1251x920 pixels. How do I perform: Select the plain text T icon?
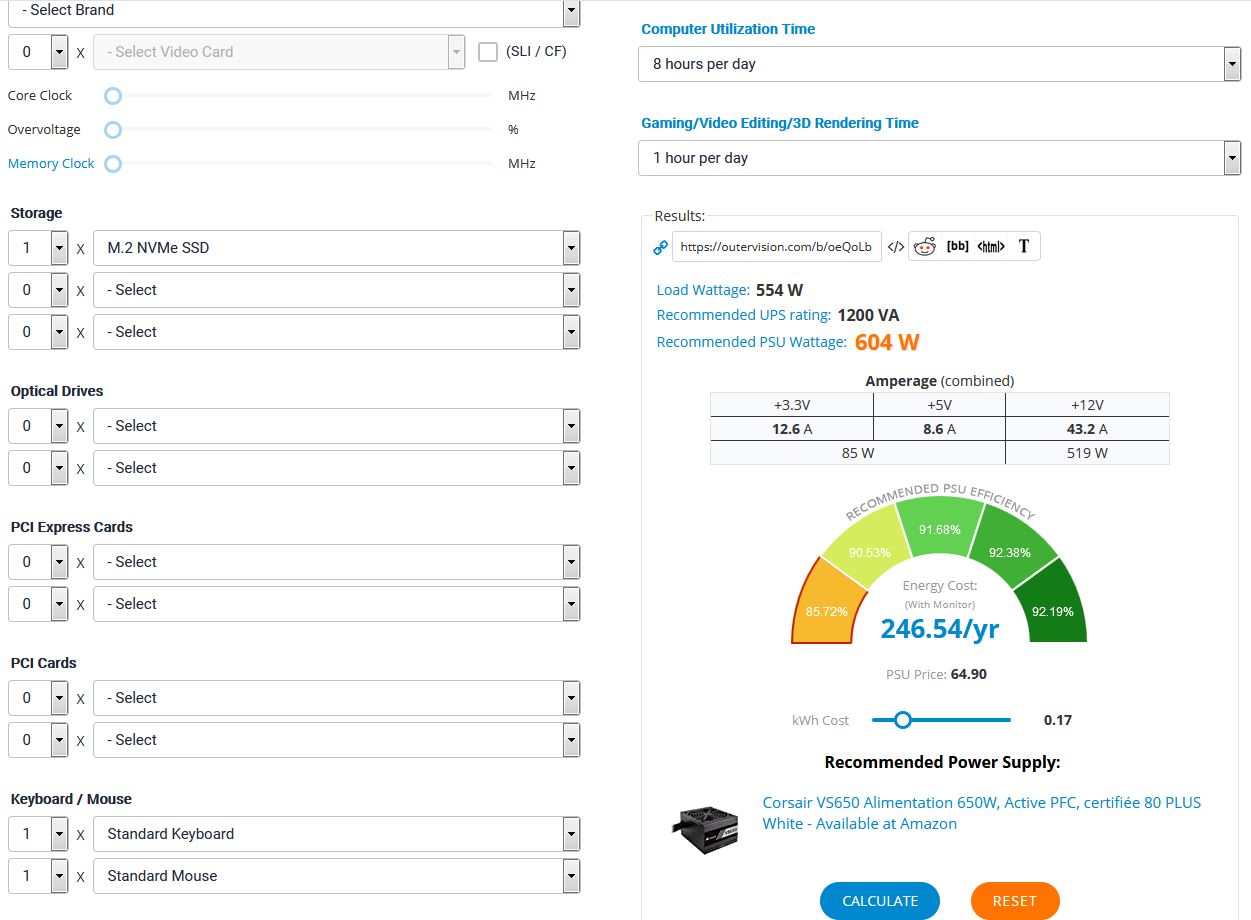[1023, 247]
